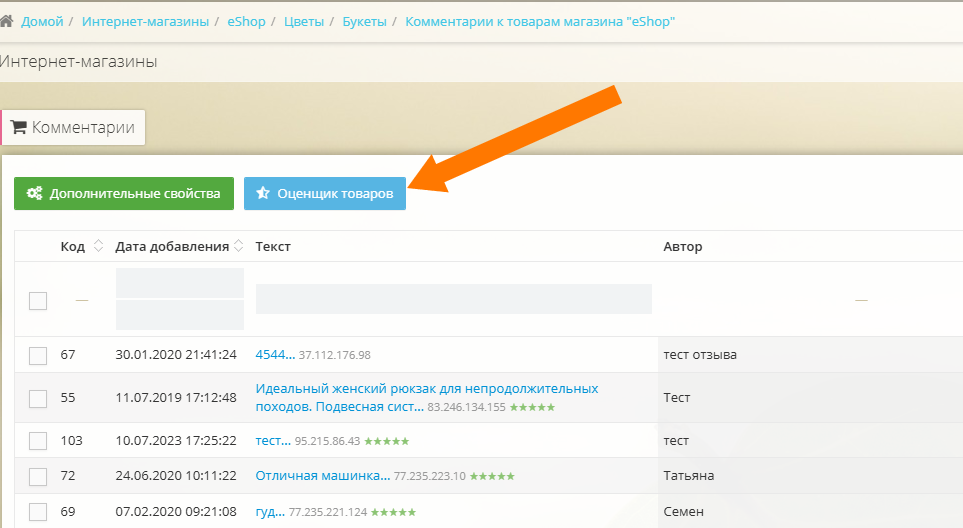Click the sort arrows next to Код
Viewport: 963px width, 528px height.
[98, 247]
